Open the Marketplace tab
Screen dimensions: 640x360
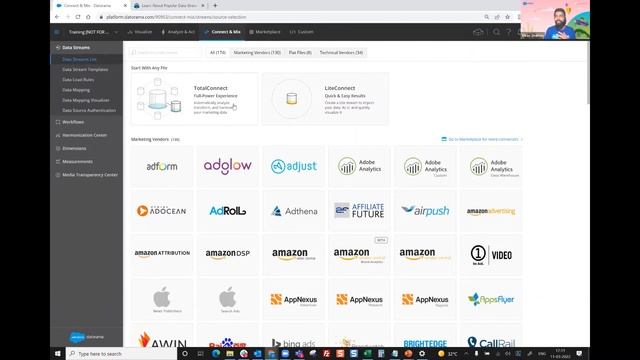264,32
